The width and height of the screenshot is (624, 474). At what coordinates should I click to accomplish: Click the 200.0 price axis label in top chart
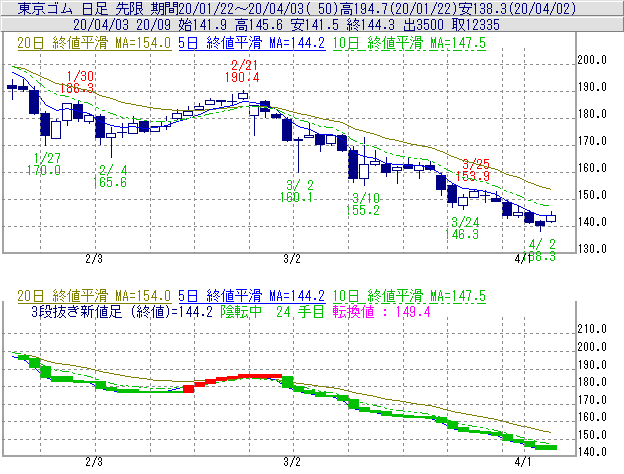592,60
